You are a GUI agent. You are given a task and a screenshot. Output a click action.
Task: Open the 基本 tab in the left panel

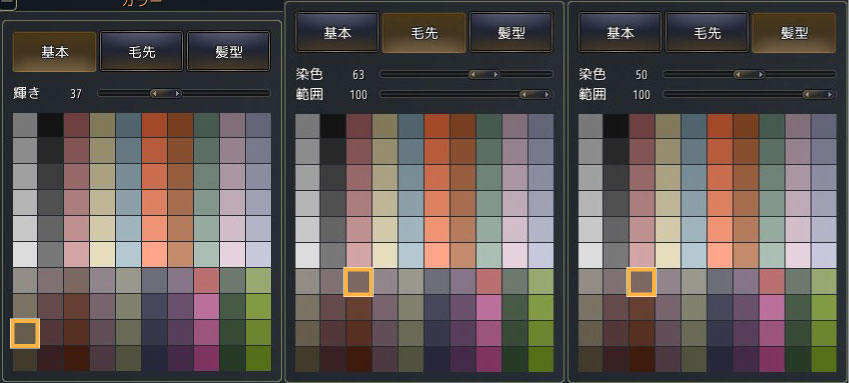coord(54,52)
